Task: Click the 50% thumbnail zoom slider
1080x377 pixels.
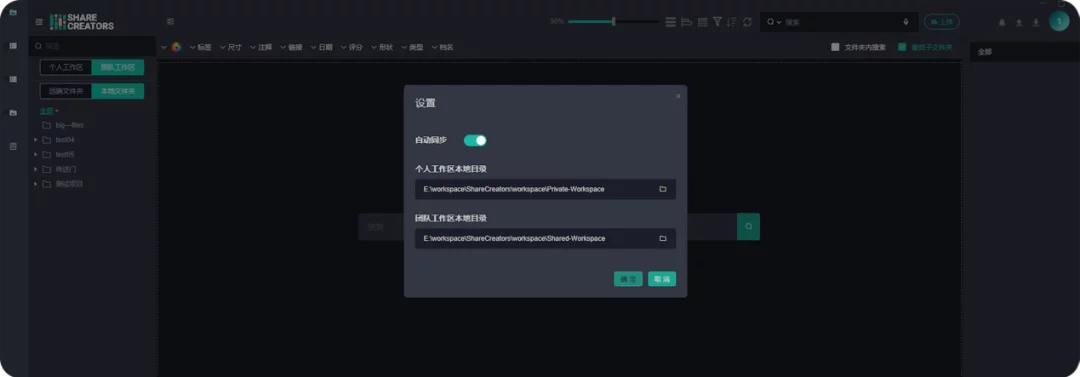Action: pyautogui.click(x=613, y=21)
